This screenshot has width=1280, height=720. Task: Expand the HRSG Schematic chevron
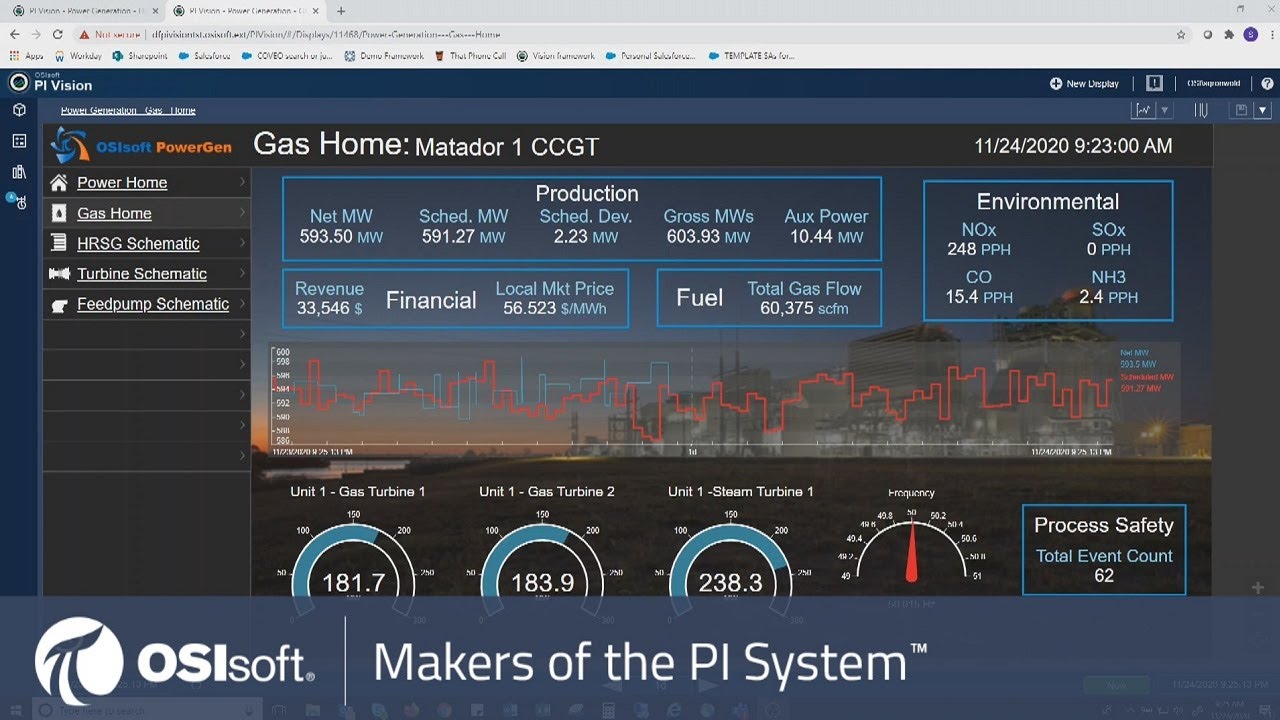[x=242, y=243]
